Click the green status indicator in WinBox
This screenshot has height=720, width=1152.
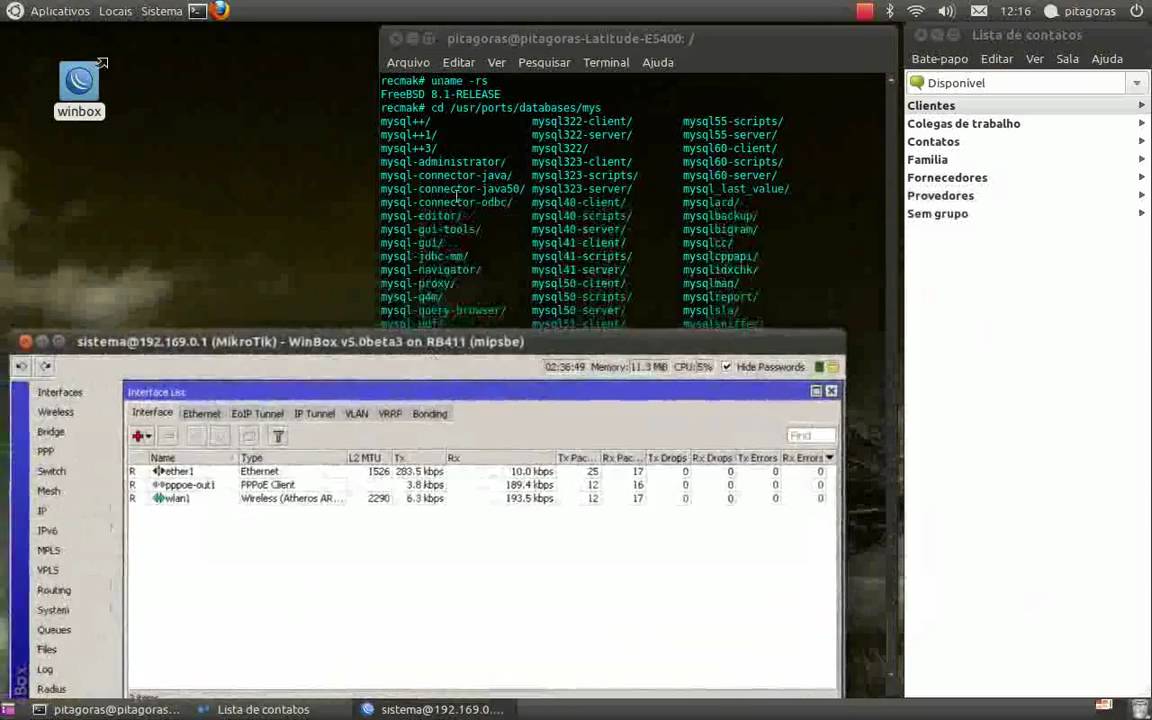click(819, 367)
